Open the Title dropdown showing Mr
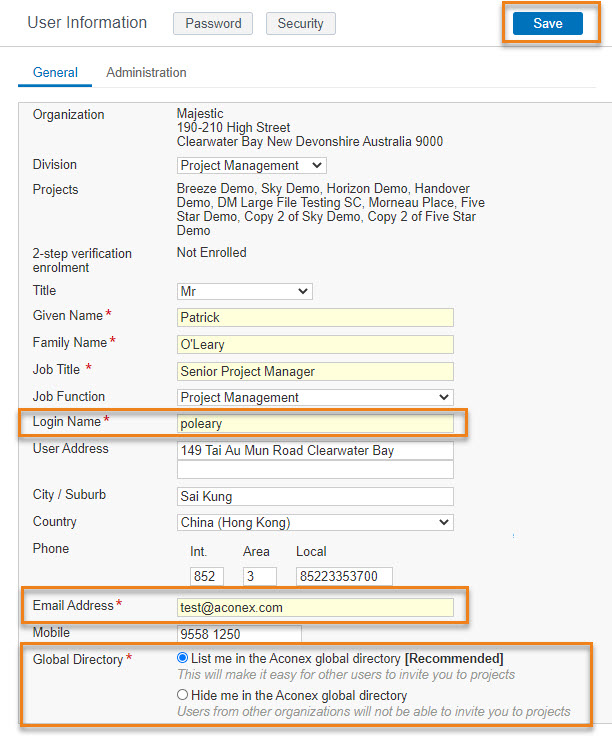 [245, 292]
